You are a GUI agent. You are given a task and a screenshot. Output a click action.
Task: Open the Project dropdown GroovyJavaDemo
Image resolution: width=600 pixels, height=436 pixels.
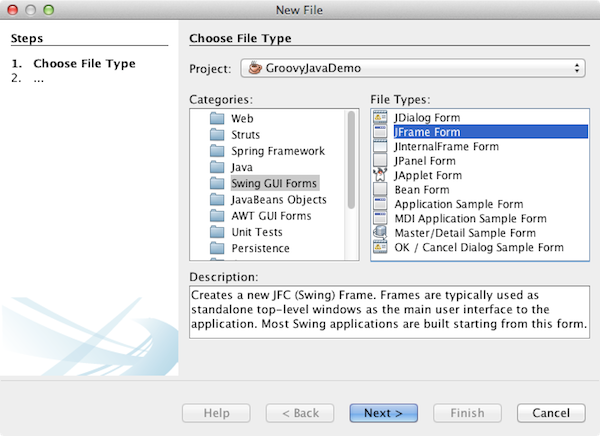(x=413, y=68)
